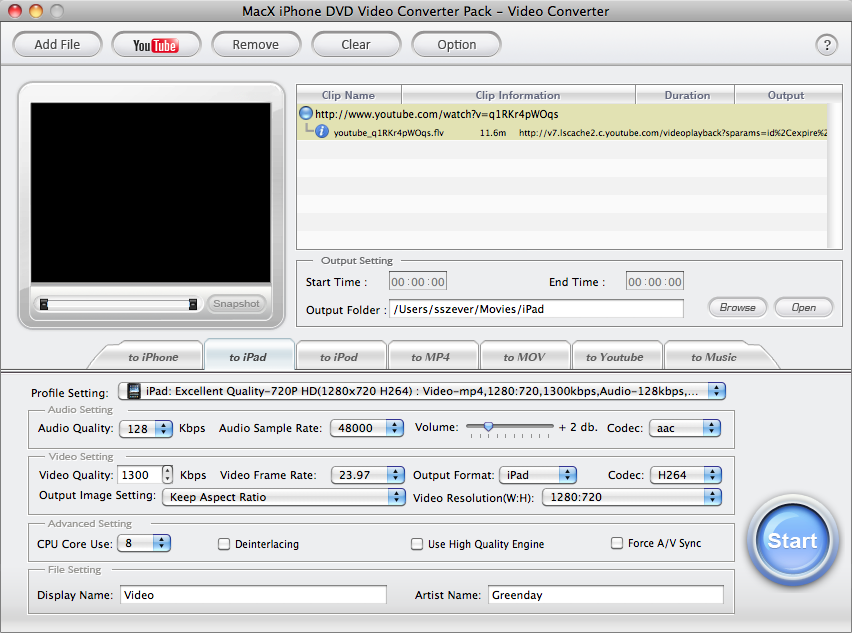Click the Volume slider handle
Screen dimensions: 852x633
[488, 427]
